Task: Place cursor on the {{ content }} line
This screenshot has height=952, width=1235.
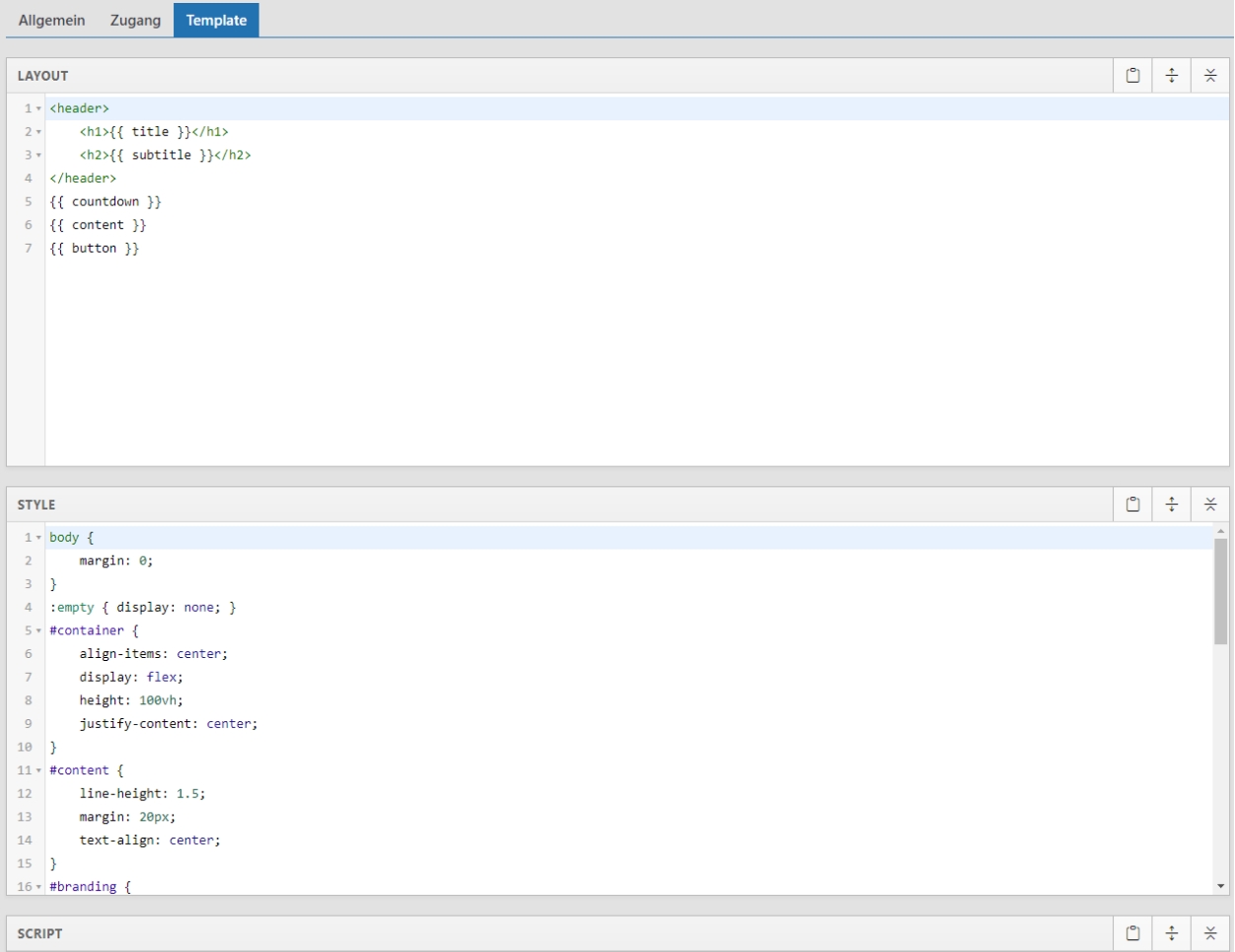Action: click(x=98, y=225)
